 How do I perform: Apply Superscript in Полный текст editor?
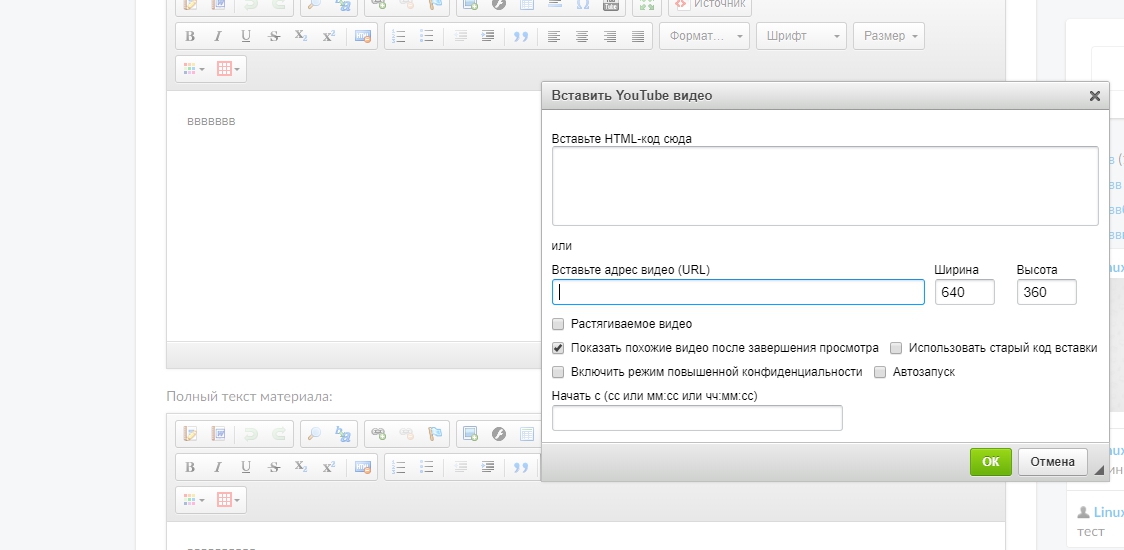pos(329,468)
